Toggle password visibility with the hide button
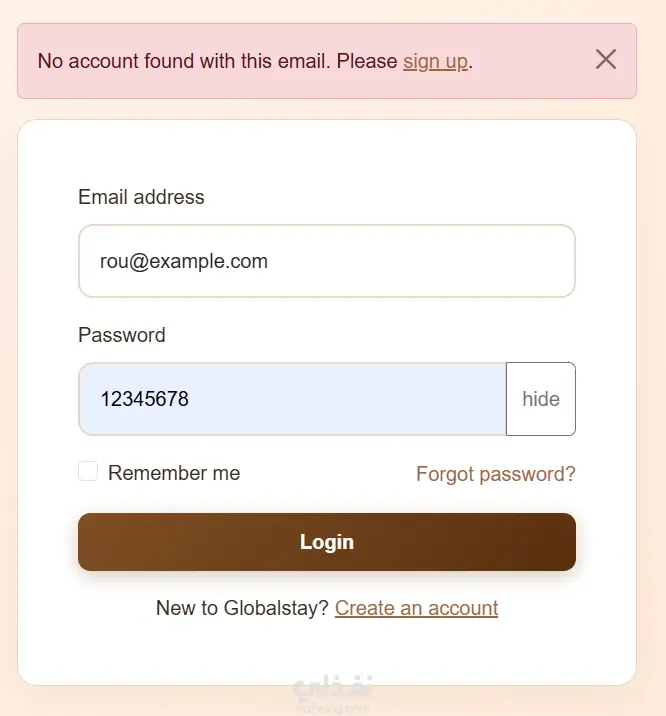666x716 pixels. [x=540, y=399]
